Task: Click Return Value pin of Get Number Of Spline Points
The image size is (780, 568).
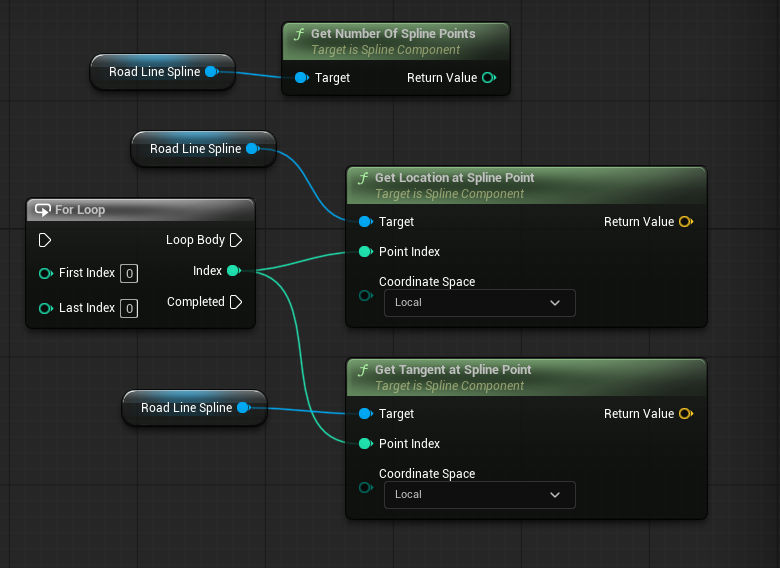Action: [x=488, y=78]
